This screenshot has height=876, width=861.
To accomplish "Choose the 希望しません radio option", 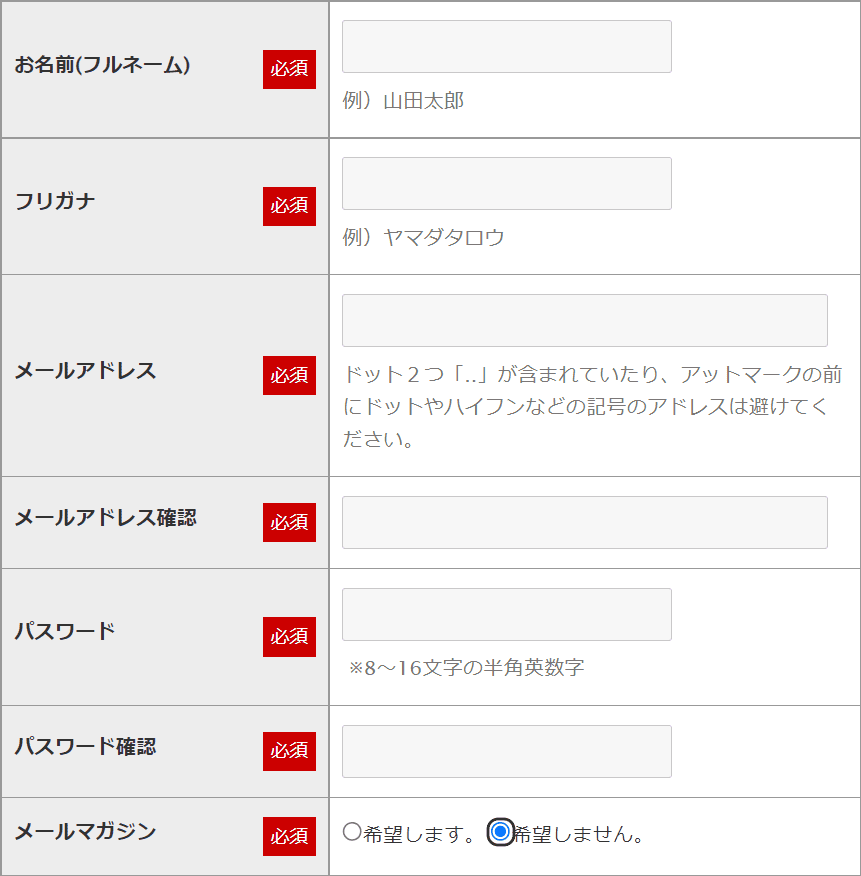I will tap(501, 832).
